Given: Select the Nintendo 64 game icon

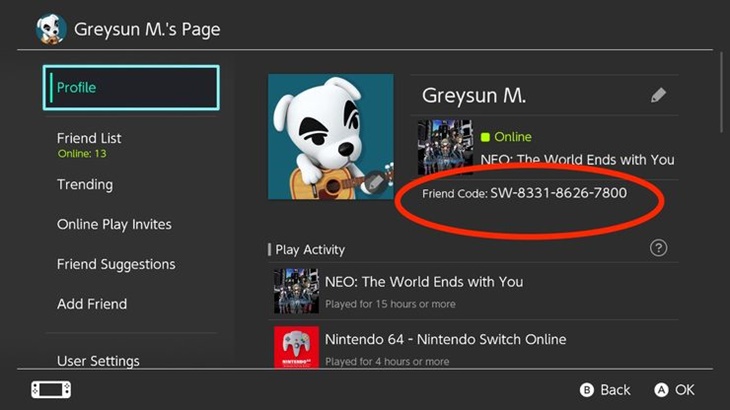Looking at the screenshot, I should point(297,347).
